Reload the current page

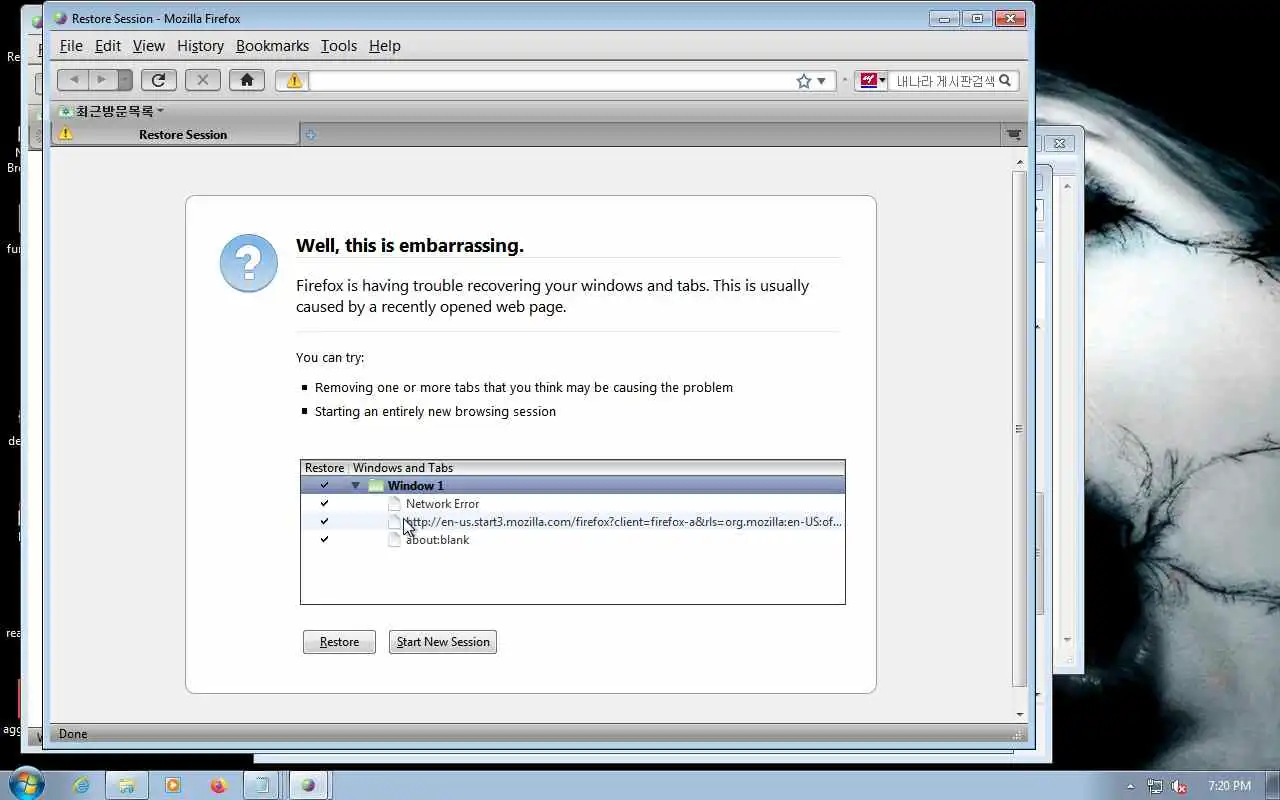pyautogui.click(x=158, y=80)
